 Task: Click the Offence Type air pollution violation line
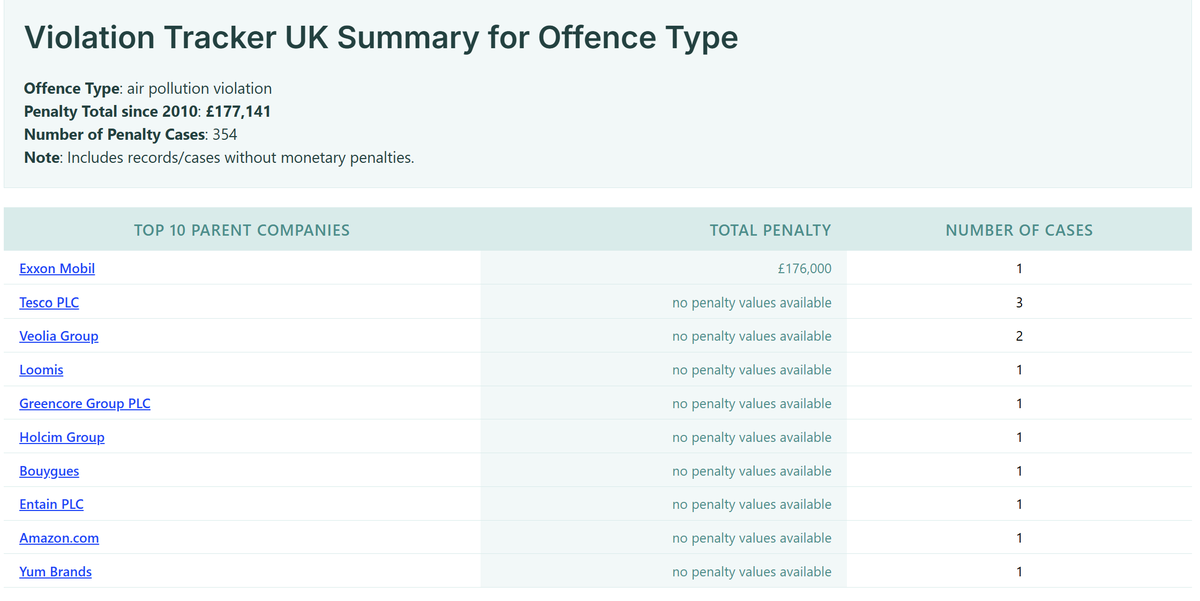pyautogui.click(x=148, y=88)
